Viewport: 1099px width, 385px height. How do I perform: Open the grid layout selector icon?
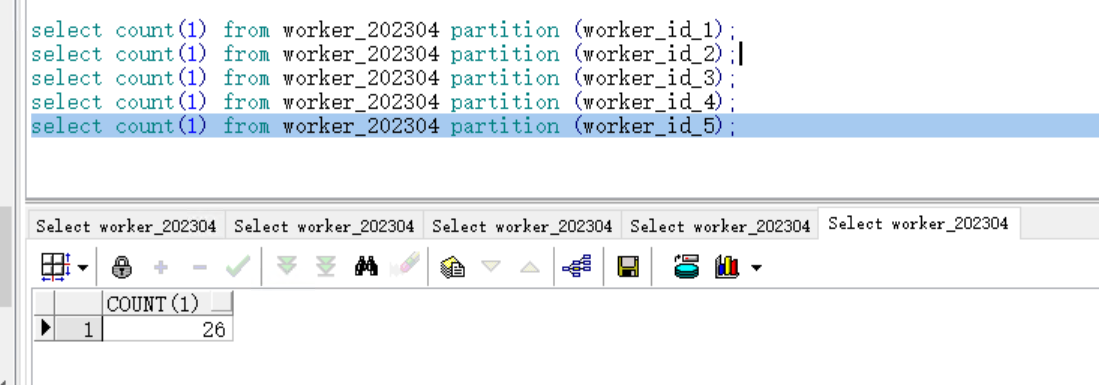point(55,266)
